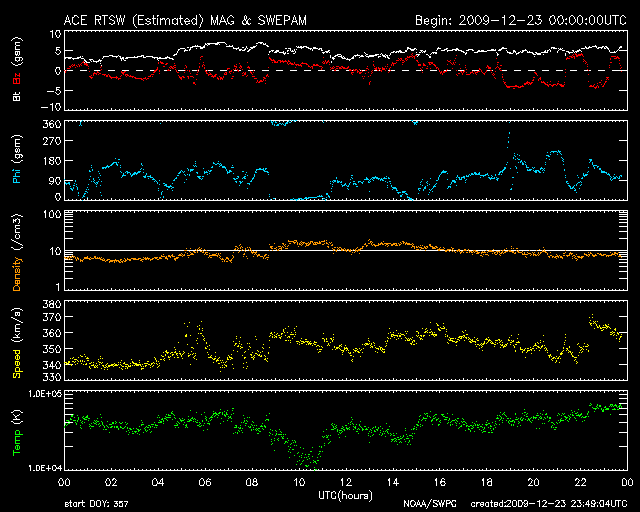Click the "350" tick on the Speed axis
The height and width of the screenshot is (512, 640).
coord(52,349)
